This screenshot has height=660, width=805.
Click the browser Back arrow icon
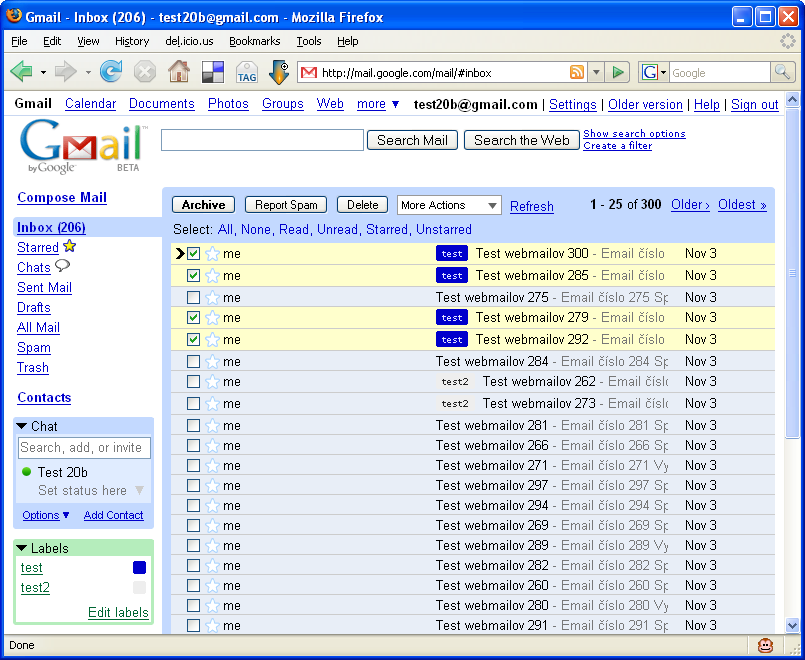click(x=22, y=71)
